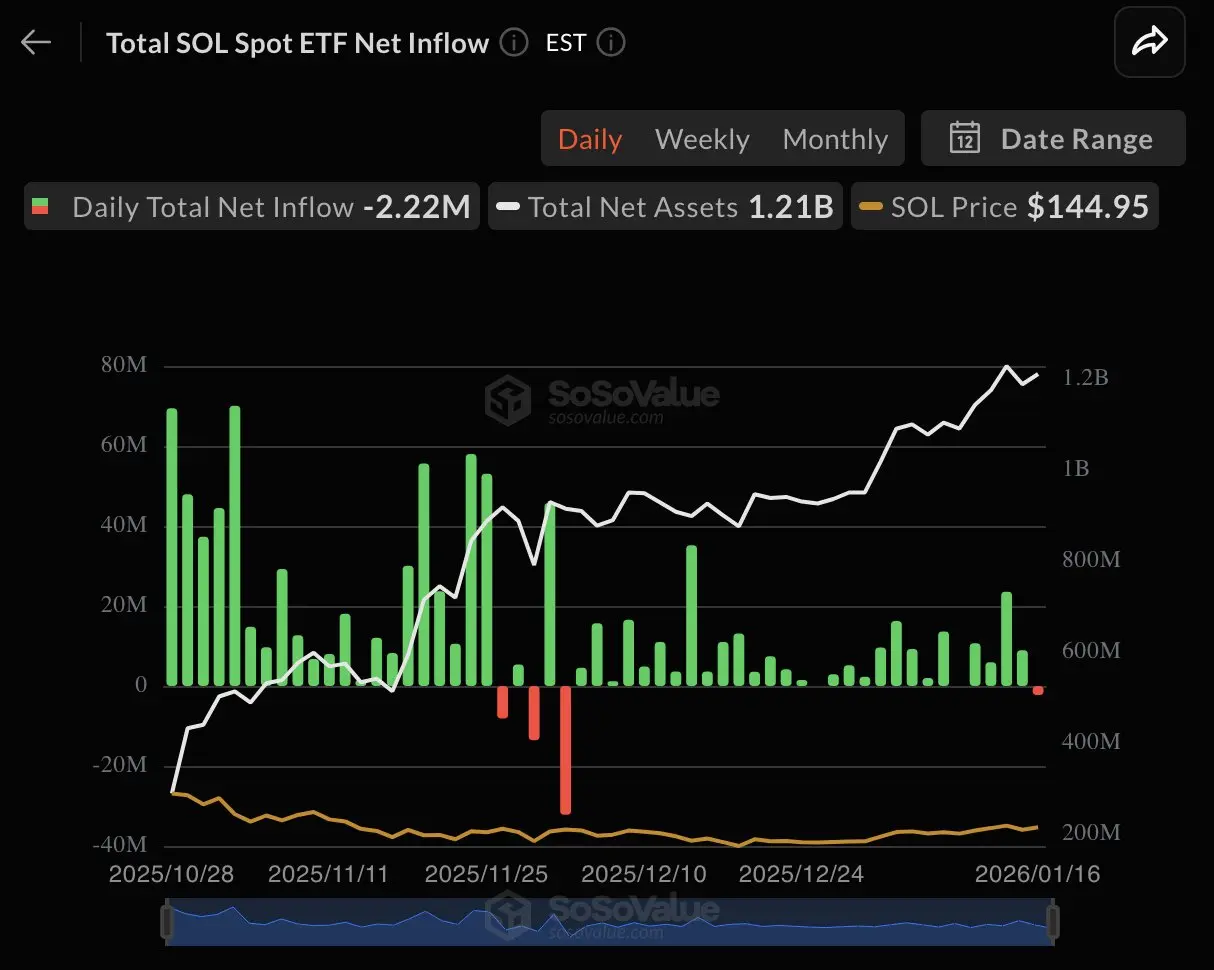
Task: Click the 2025/12/10 x-axis date label
Action: [x=644, y=874]
